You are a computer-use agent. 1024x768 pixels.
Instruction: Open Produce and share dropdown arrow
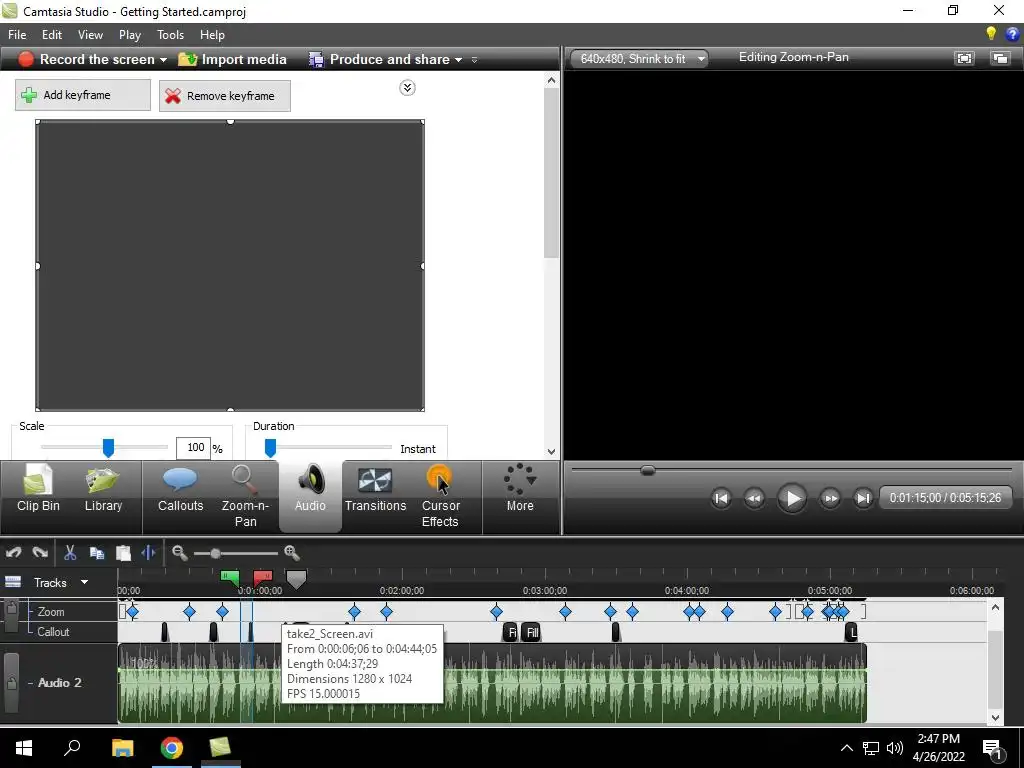click(x=458, y=60)
